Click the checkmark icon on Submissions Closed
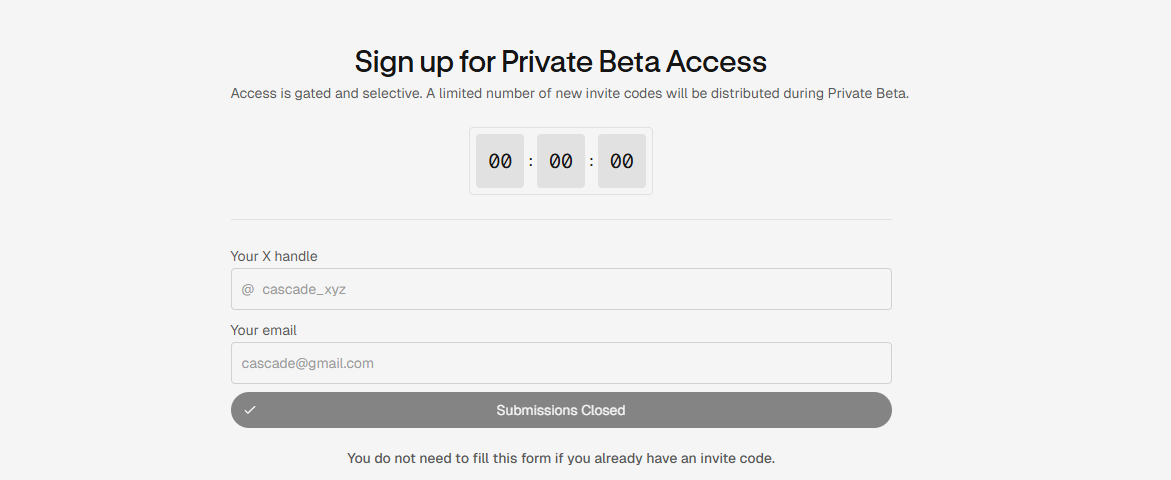 coord(250,410)
